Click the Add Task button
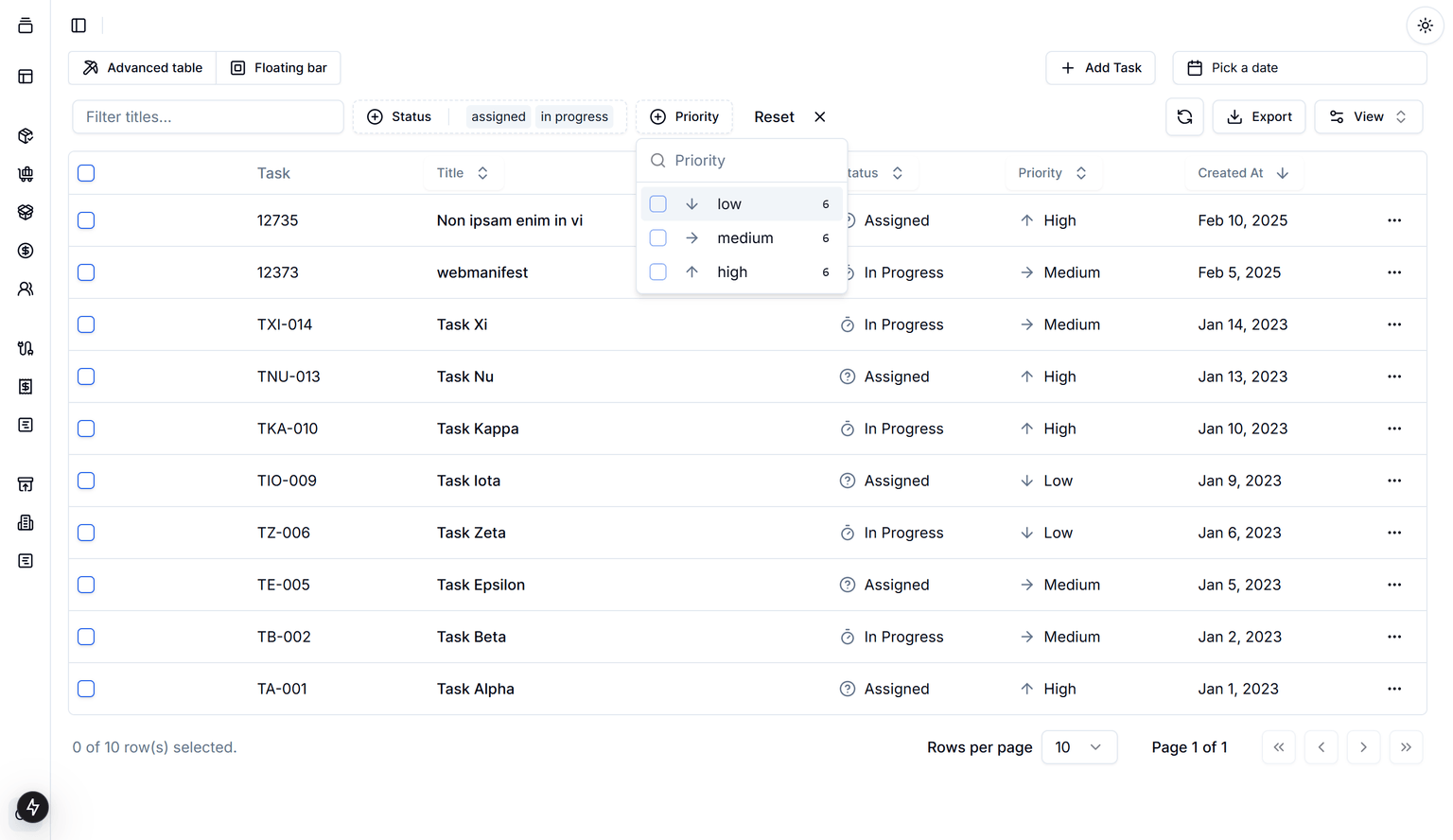Image resolution: width=1453 pixels, height=840 pixels. tap(1100, 67)
